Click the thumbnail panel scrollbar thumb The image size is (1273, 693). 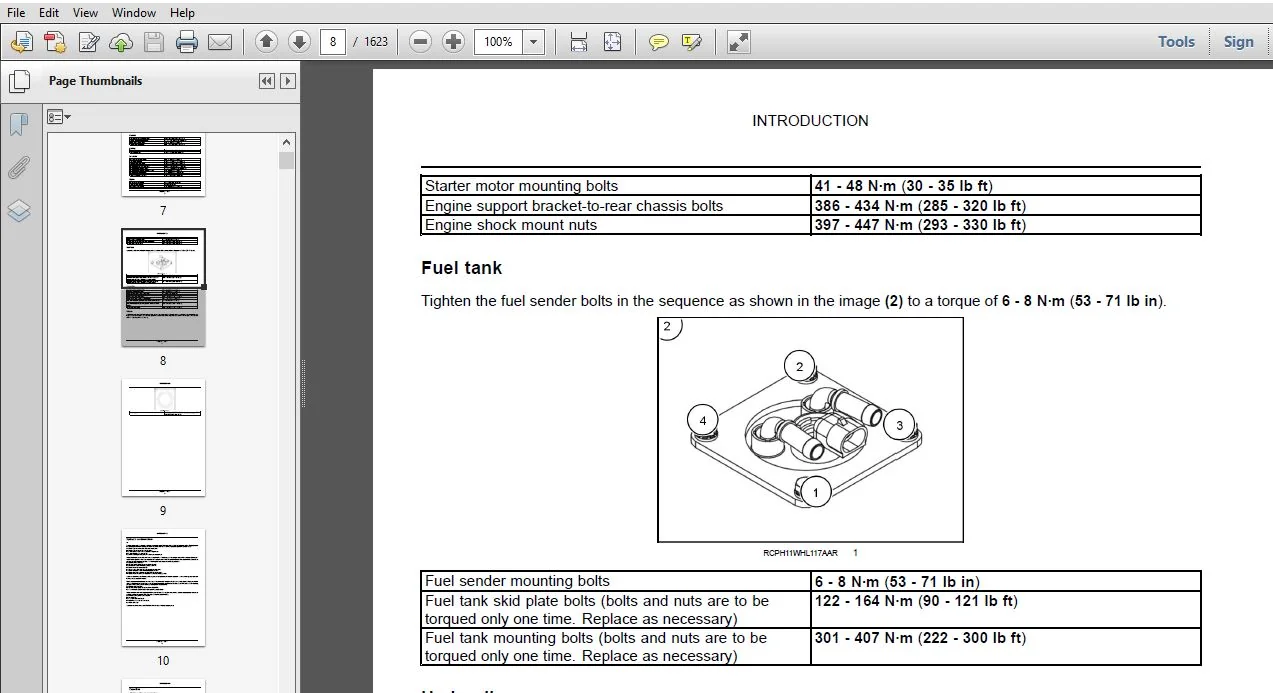pos(287,161)
